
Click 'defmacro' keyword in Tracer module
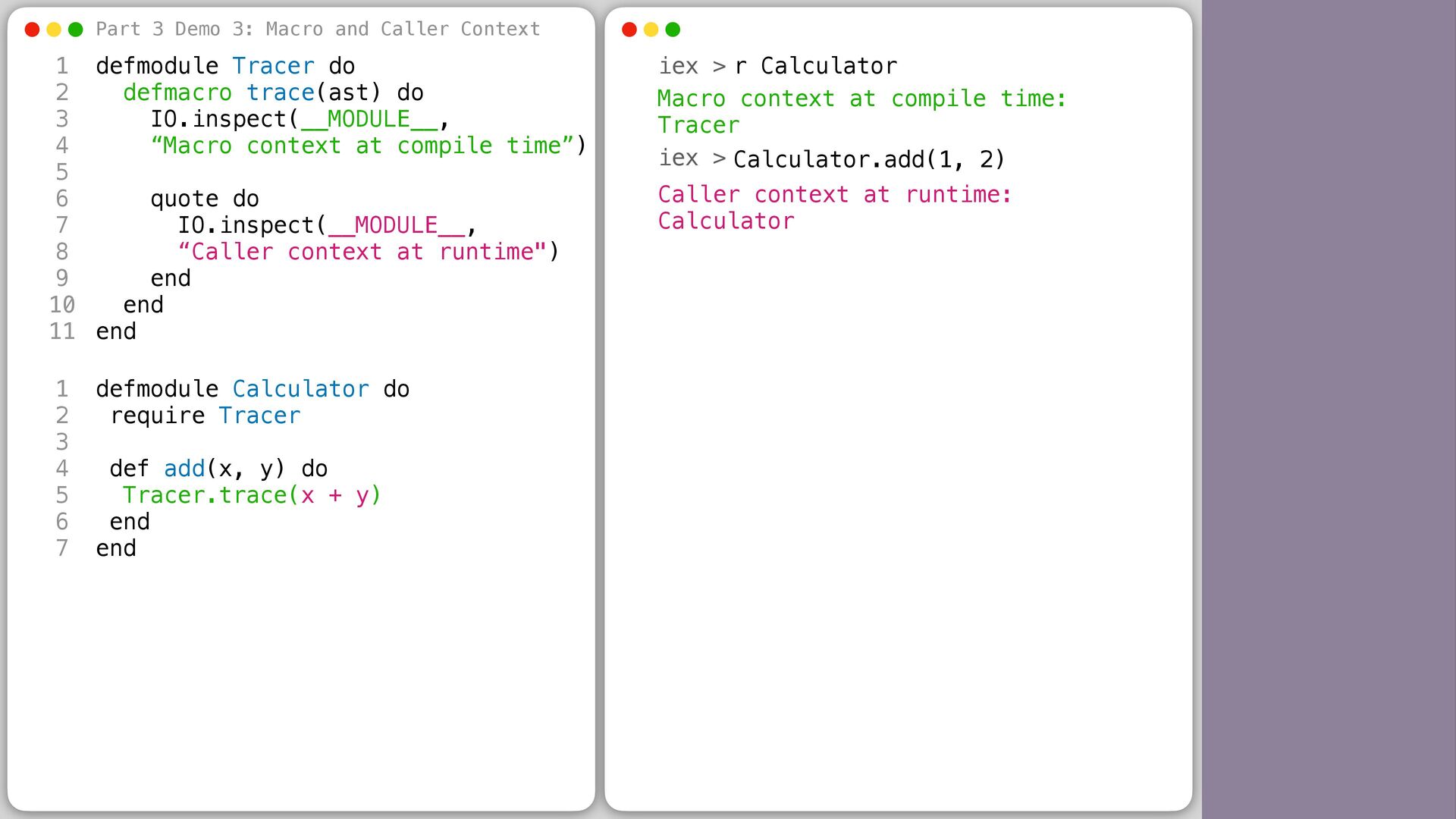pyautogui.click(x=177, y=93)
